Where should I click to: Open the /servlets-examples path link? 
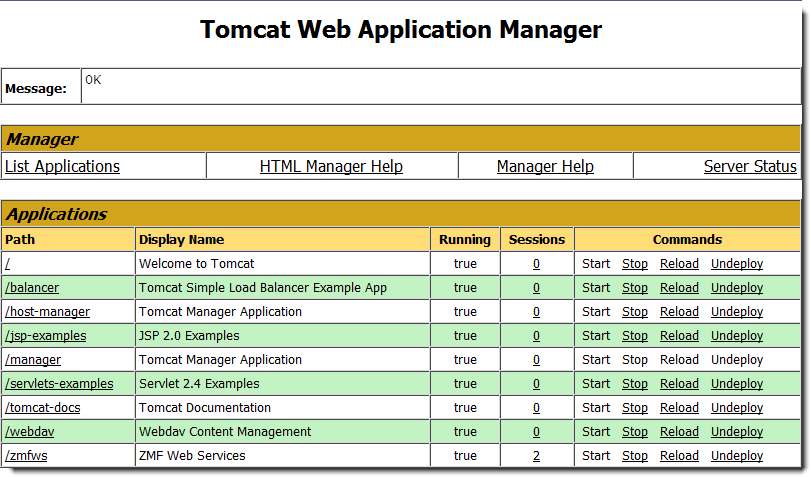click(59, 384)
